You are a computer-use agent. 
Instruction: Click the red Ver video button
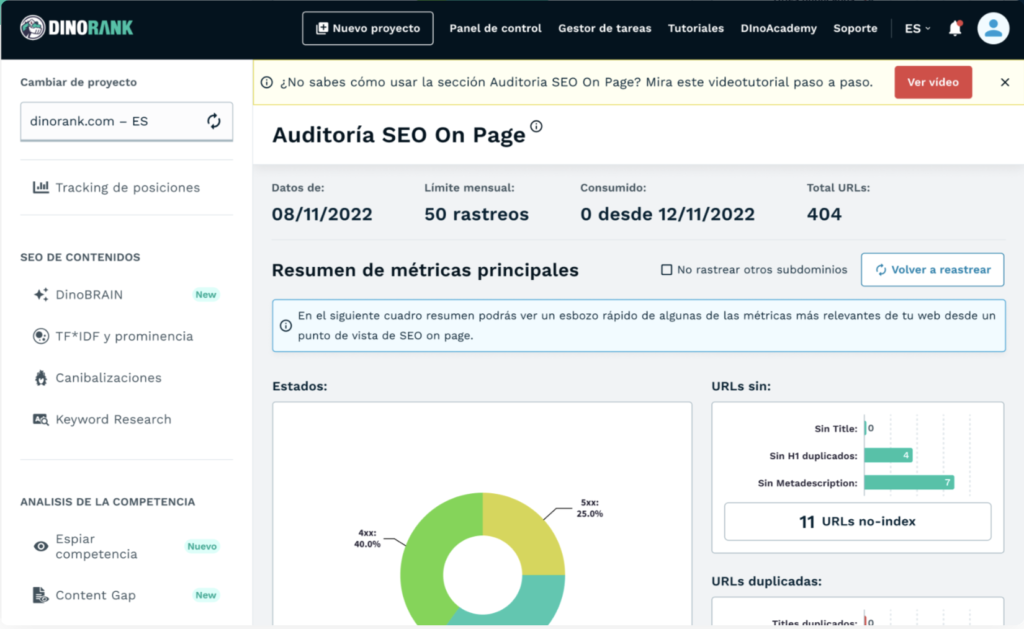point(932,82)
